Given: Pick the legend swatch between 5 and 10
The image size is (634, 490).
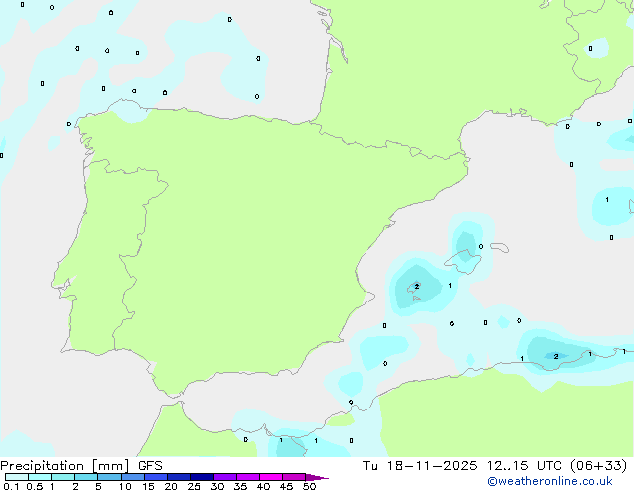Looking at the screenshot, I should pyautogui.click(x=109, y=477).
